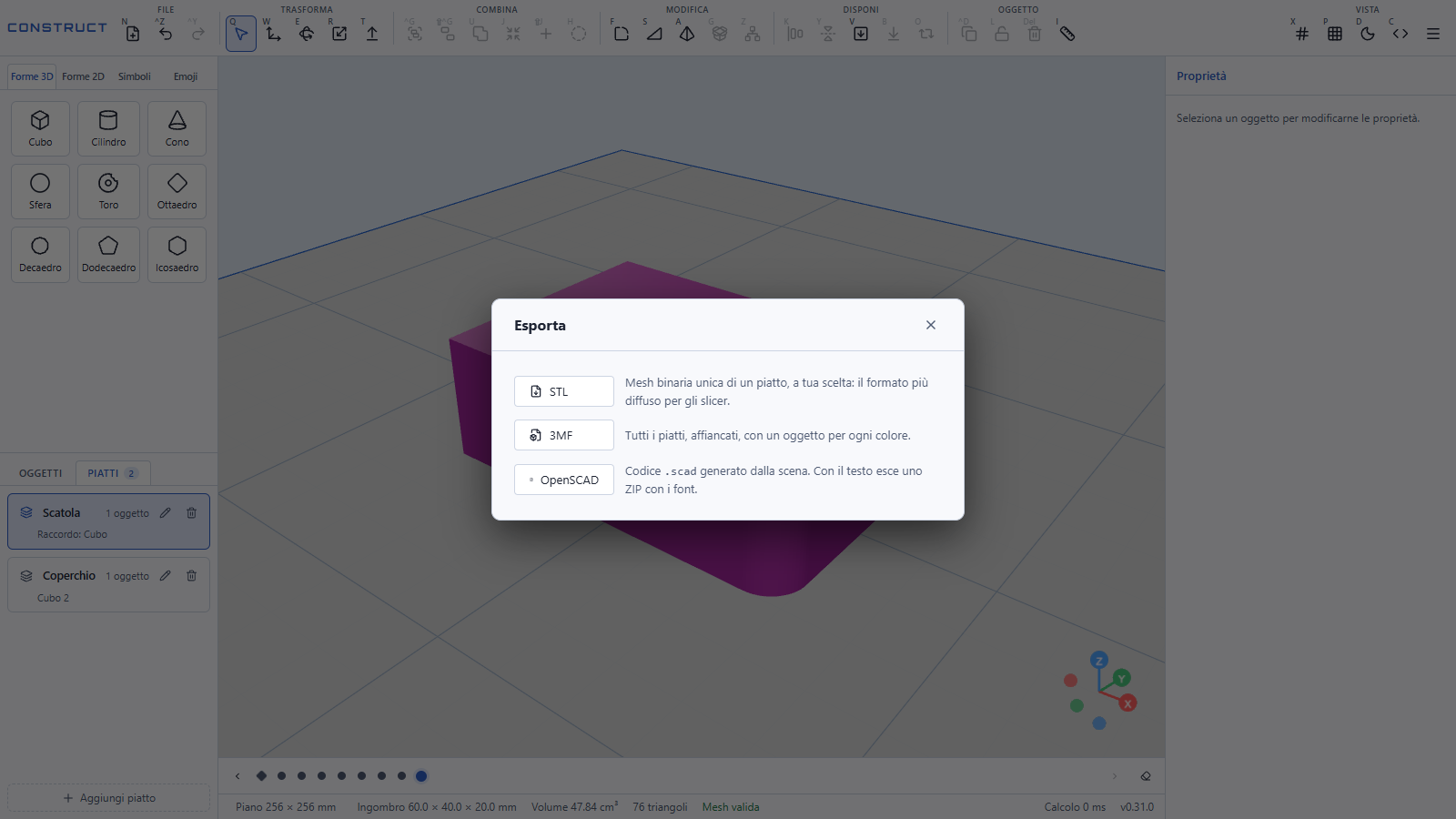Go to previous history step arrow

pyautogui.click(x=238, y=776)
